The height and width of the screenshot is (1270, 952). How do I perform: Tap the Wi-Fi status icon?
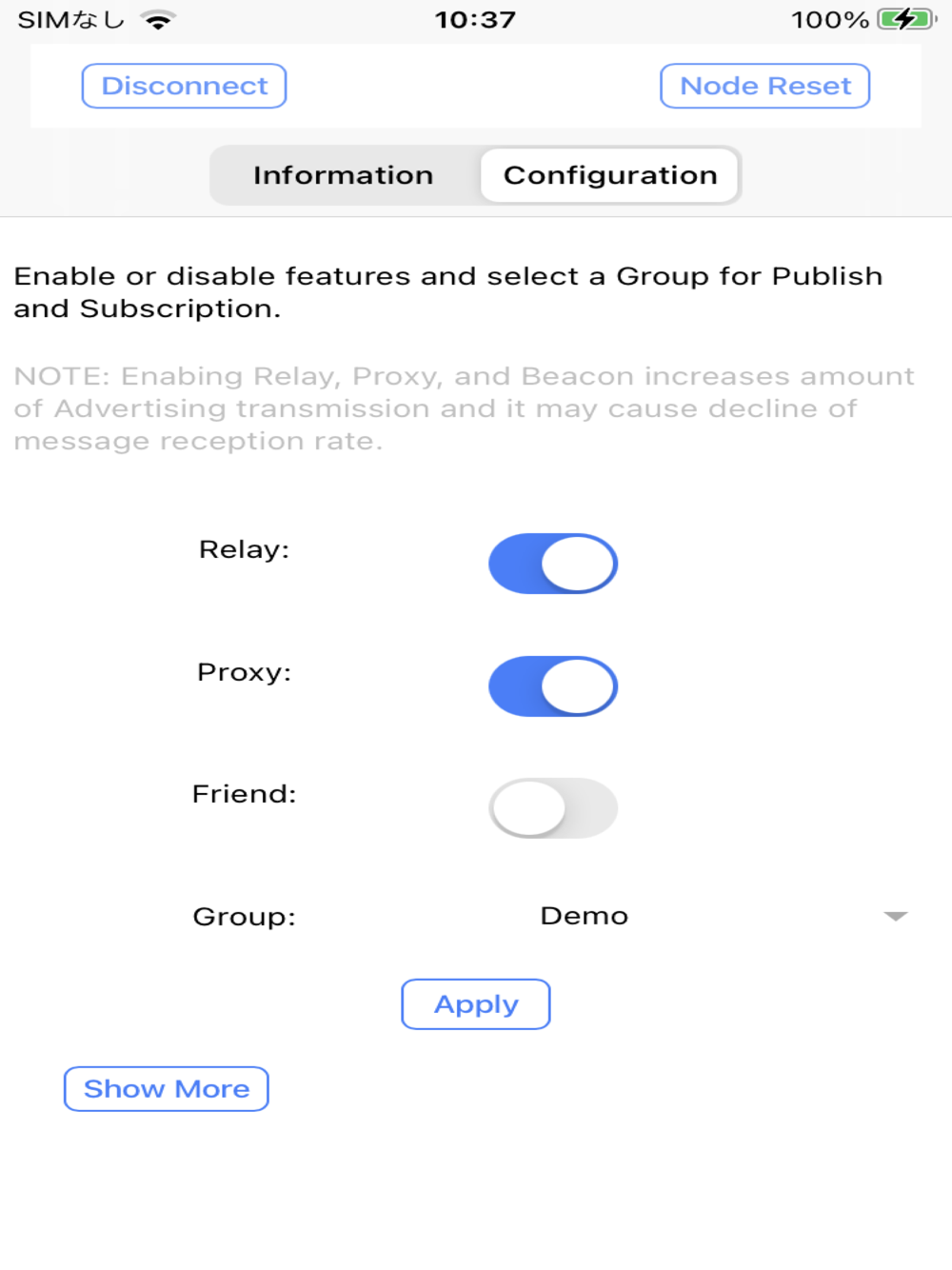158,20
